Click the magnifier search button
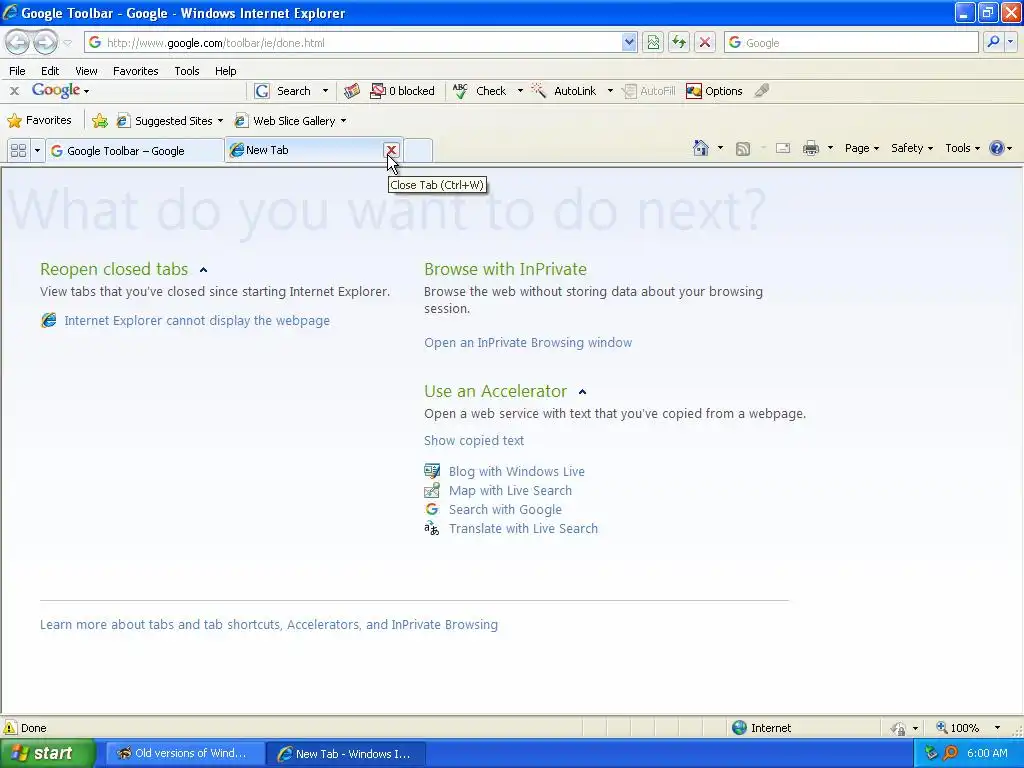 [x=993, y=42]
